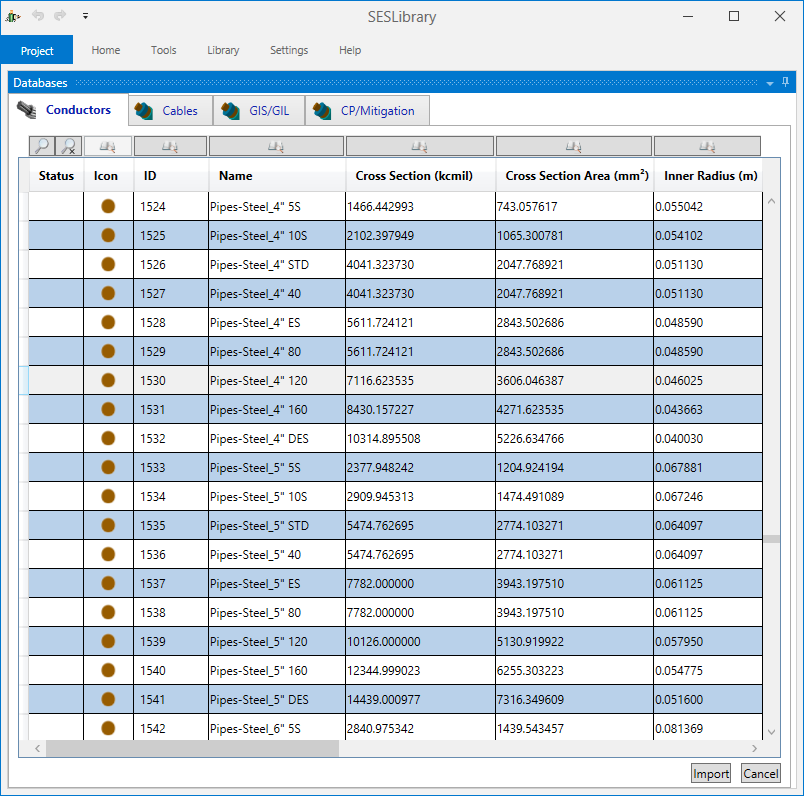The width and height of the screenshot is (804, 796).
Task: Click the undo arrow in title bar
Action: 38,16
